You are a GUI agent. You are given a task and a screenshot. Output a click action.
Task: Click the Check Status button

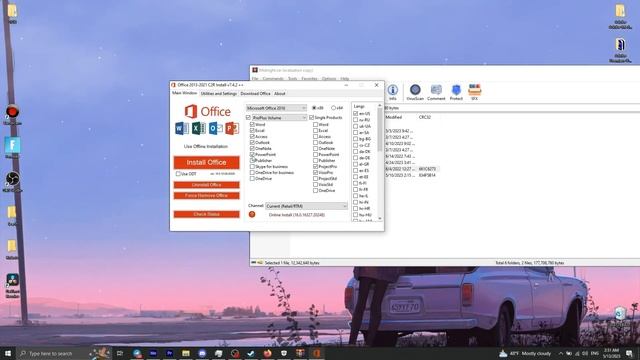coord(207,214)
